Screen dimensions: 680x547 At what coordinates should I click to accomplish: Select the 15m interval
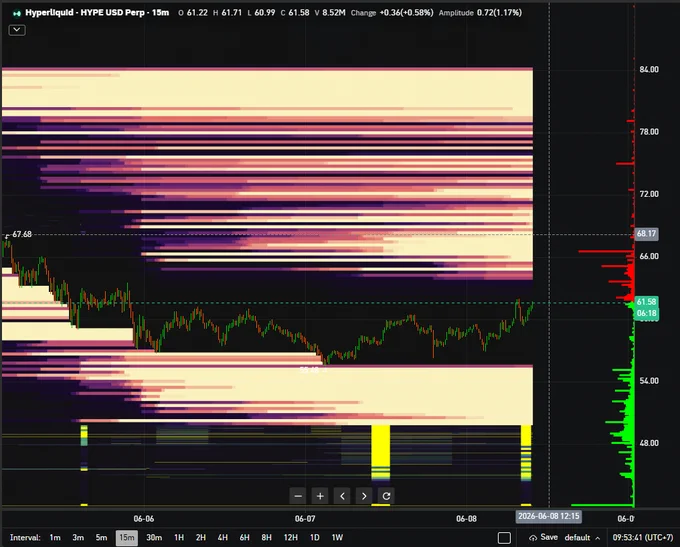[127, 537]
